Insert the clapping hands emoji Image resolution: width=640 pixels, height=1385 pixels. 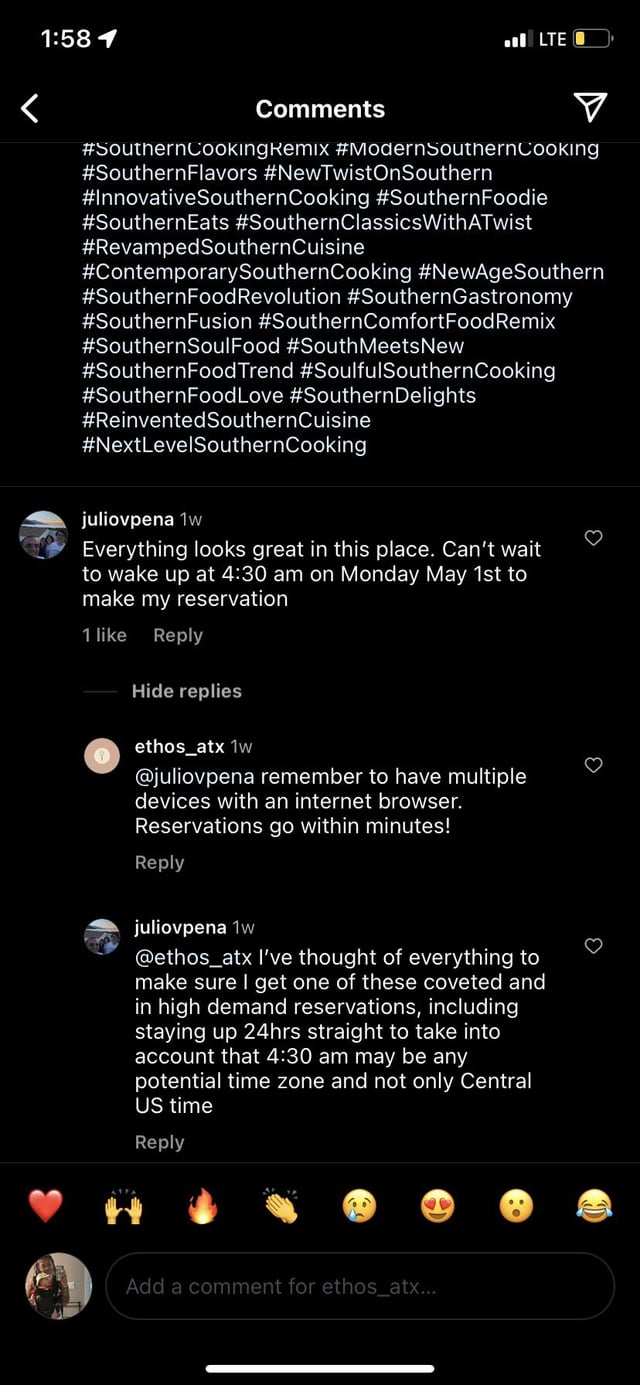point(281,1206)
